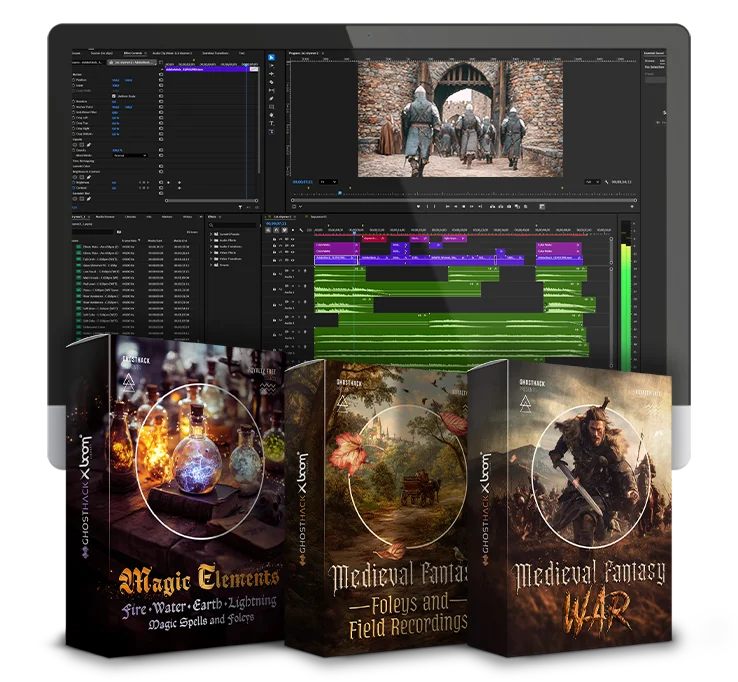The width and height of the screenshot is (738, 682).
Task: Toggle animation stopwatch for Position
Action: click(73, 80)
